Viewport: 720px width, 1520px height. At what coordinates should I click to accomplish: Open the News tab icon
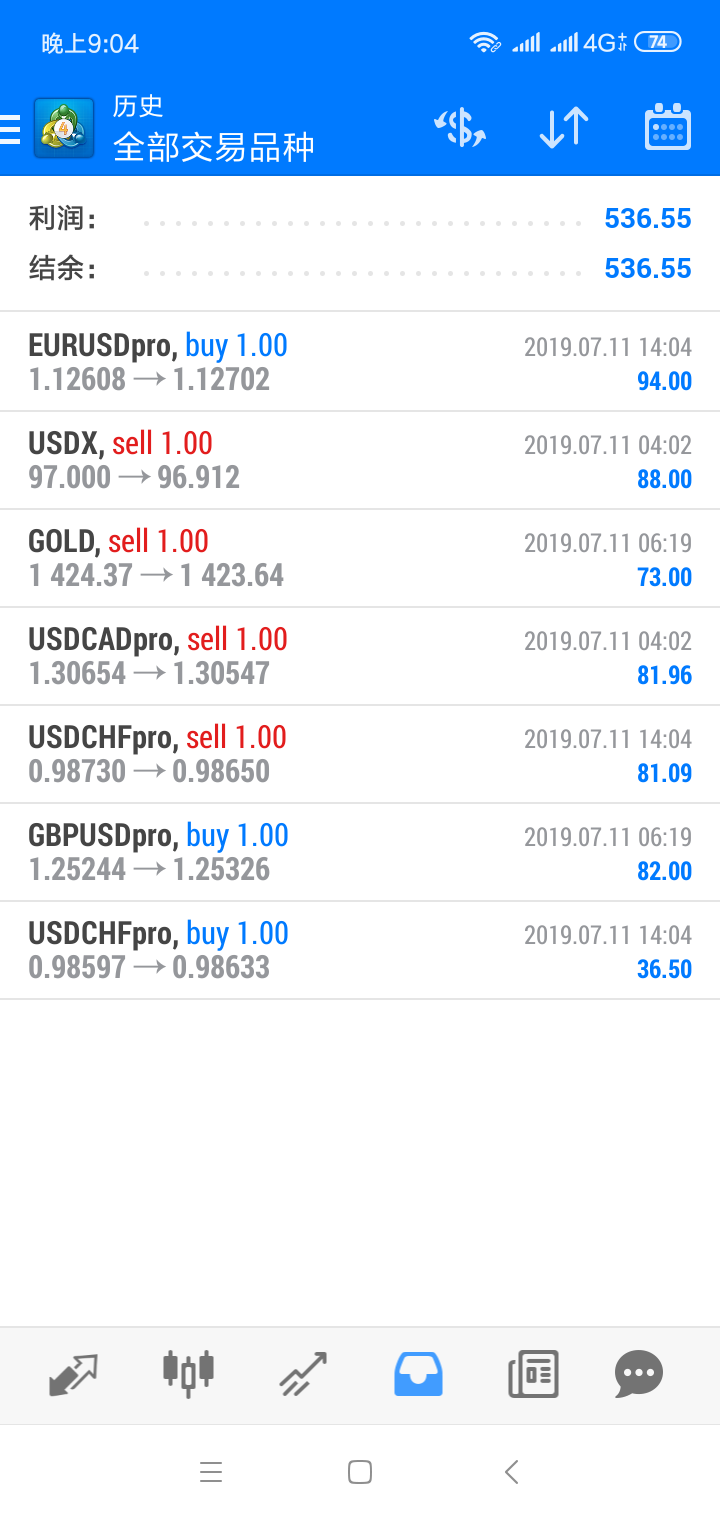coord(533,1374)
